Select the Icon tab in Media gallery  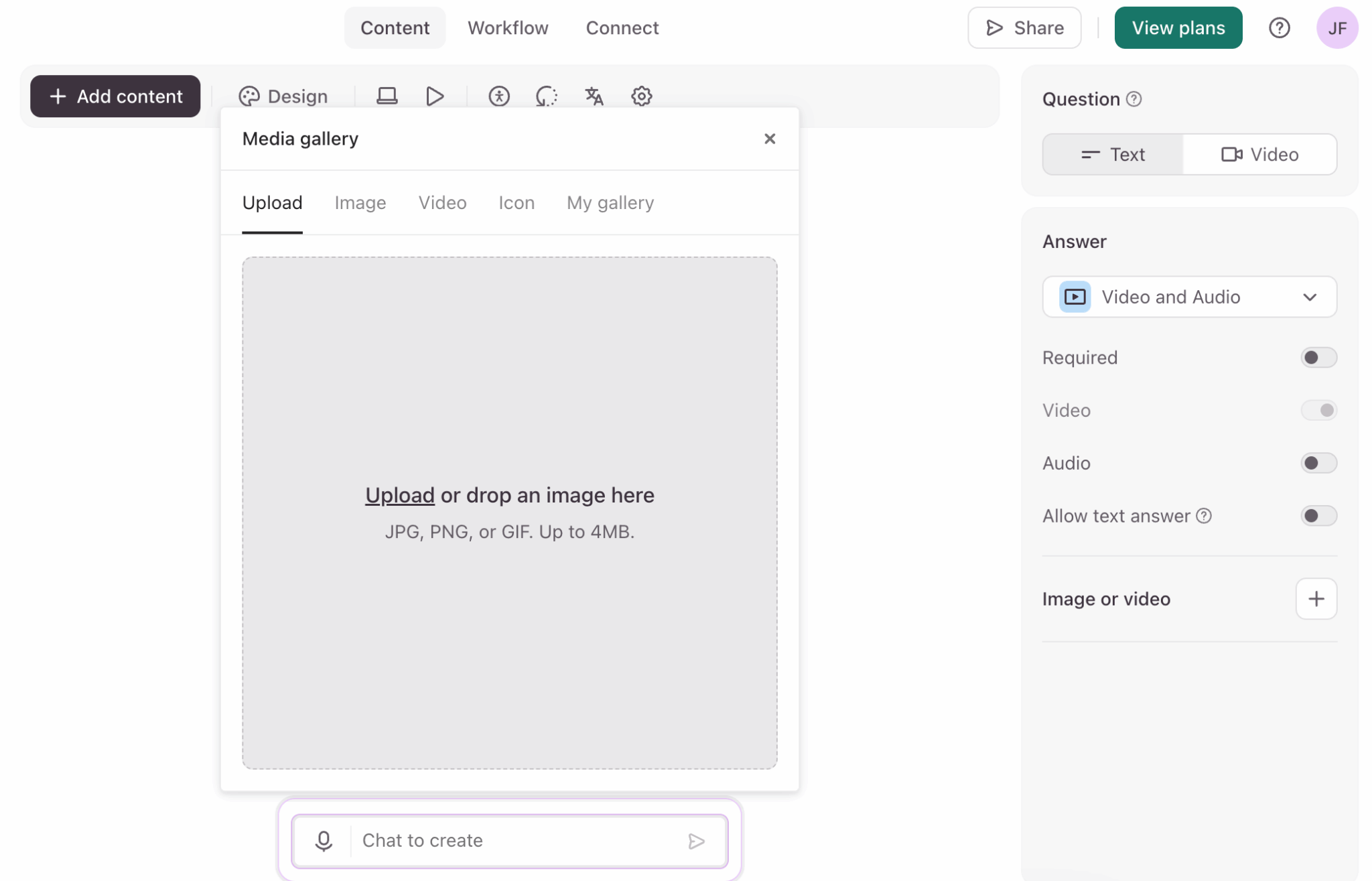tap(516, 202)
